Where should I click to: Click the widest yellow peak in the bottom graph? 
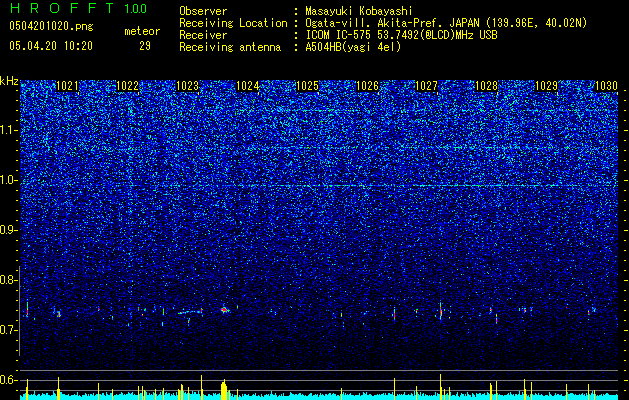pos(224,389)
